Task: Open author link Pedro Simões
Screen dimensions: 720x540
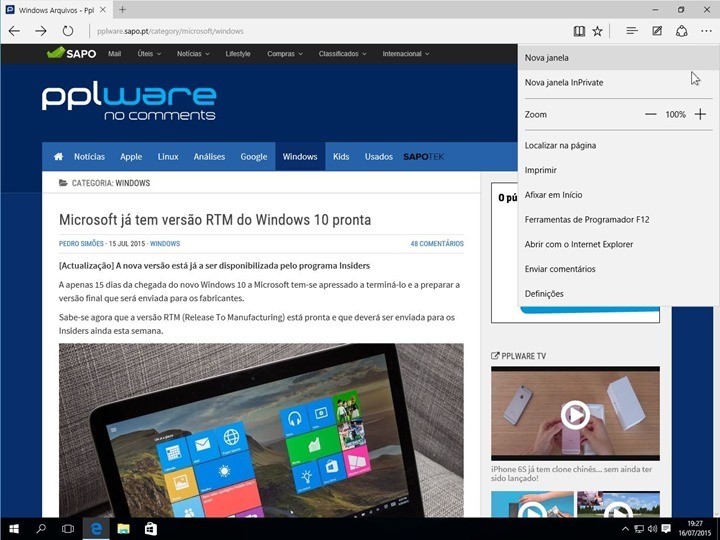Action: pyautogui.click(x=81, y=244)
